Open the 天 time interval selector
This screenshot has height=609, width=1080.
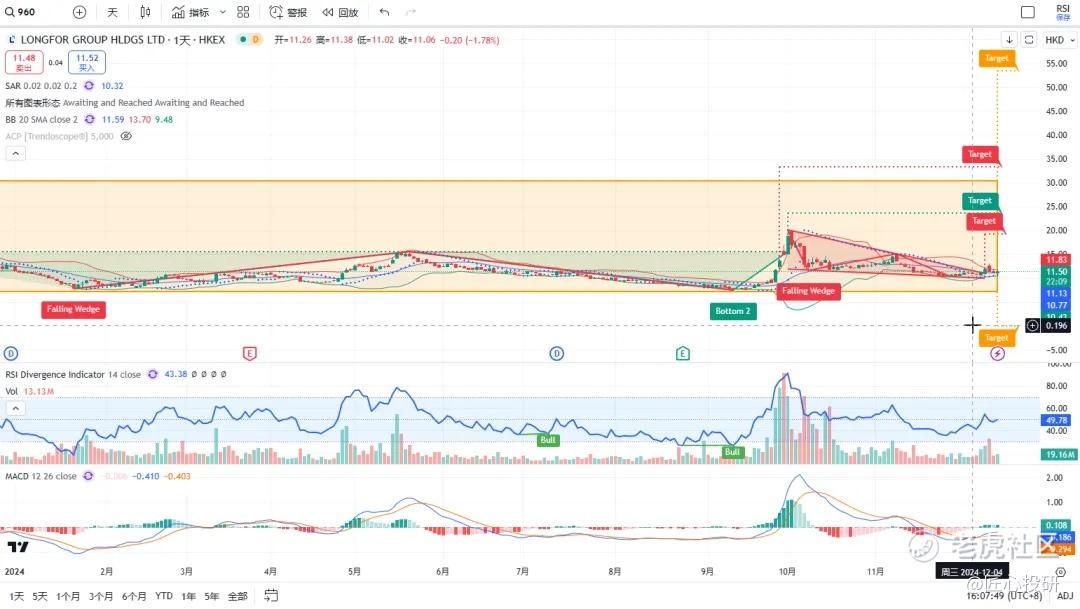pyautogui.click(x=112, y=12)
